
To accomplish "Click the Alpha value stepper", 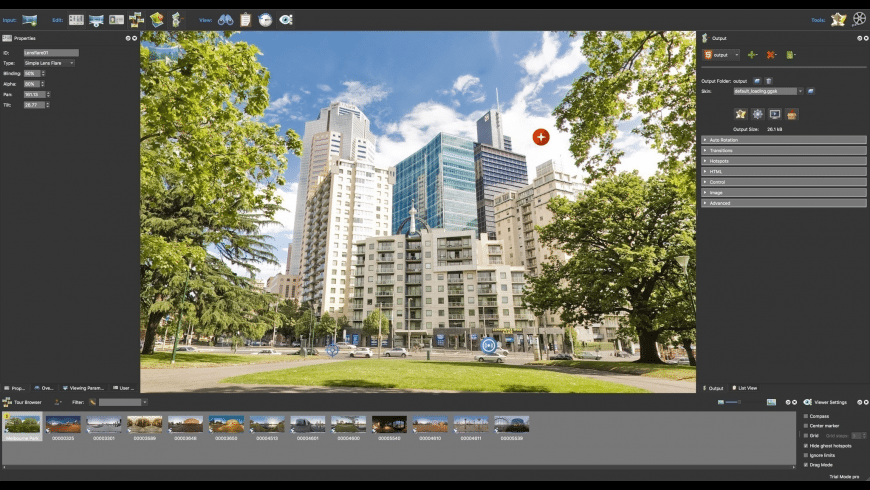I will (42, 84).
